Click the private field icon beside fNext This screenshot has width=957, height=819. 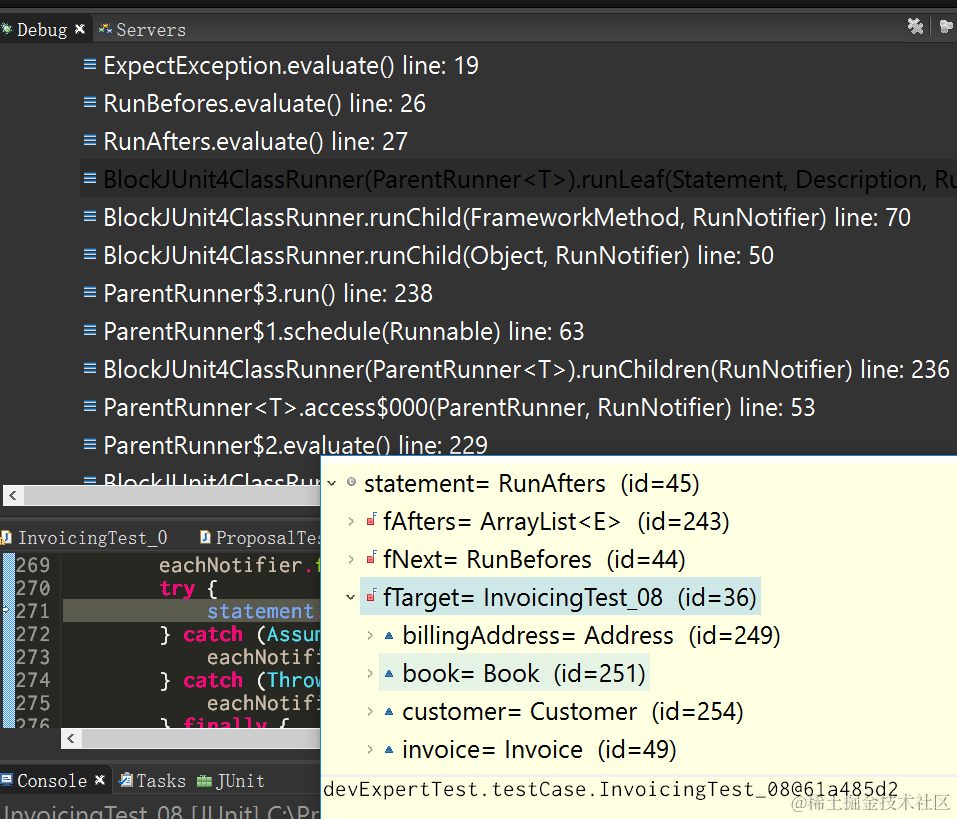[x=371, y=558]
